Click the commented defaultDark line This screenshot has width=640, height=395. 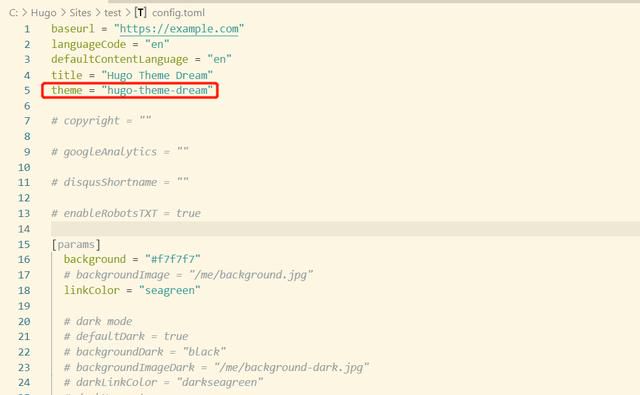coord(126,337)
